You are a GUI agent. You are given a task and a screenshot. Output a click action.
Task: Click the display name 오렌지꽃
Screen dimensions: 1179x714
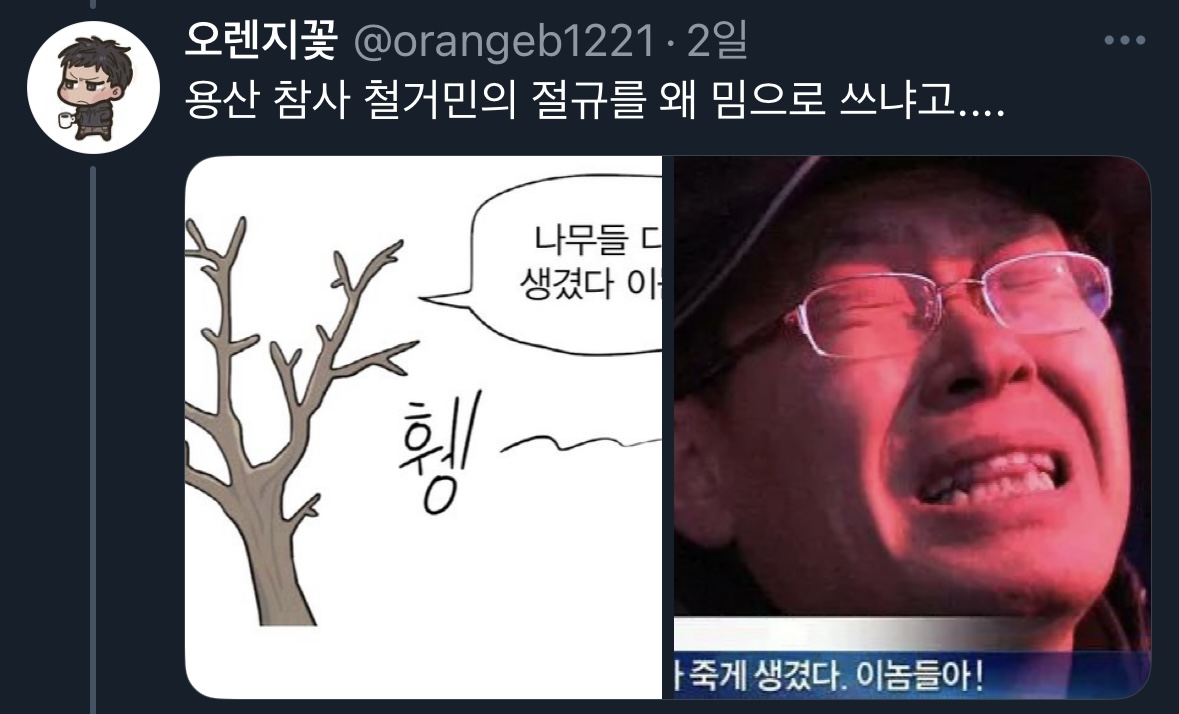(x=261, y=41)
